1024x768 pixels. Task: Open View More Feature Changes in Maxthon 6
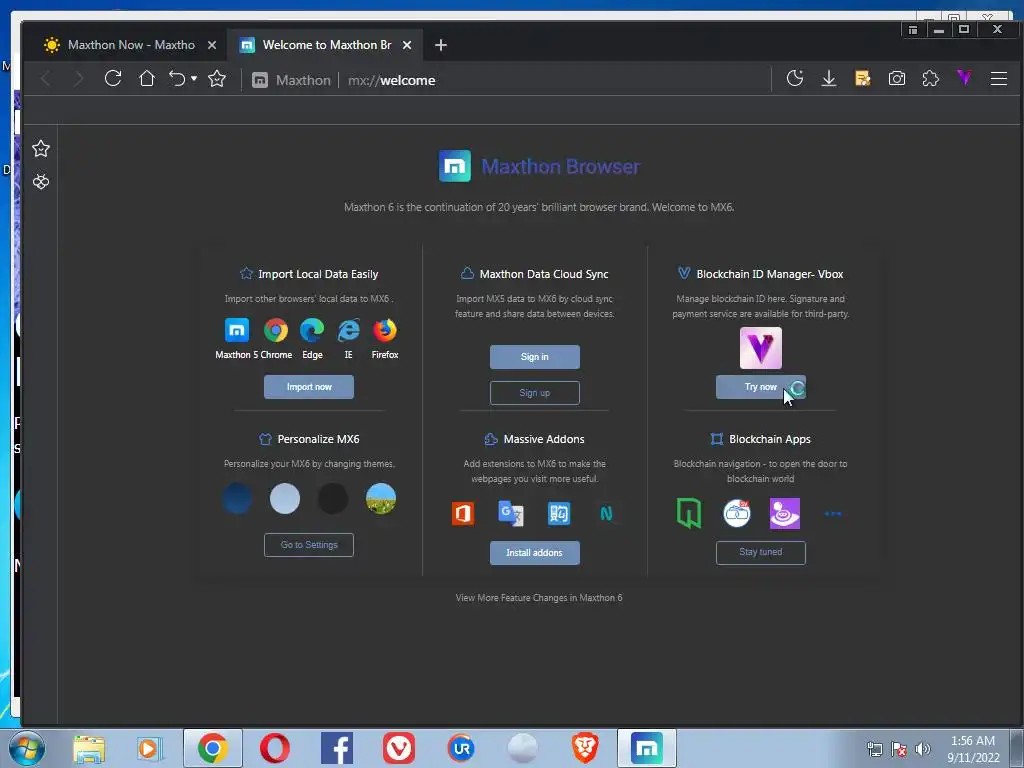(539, 598)
